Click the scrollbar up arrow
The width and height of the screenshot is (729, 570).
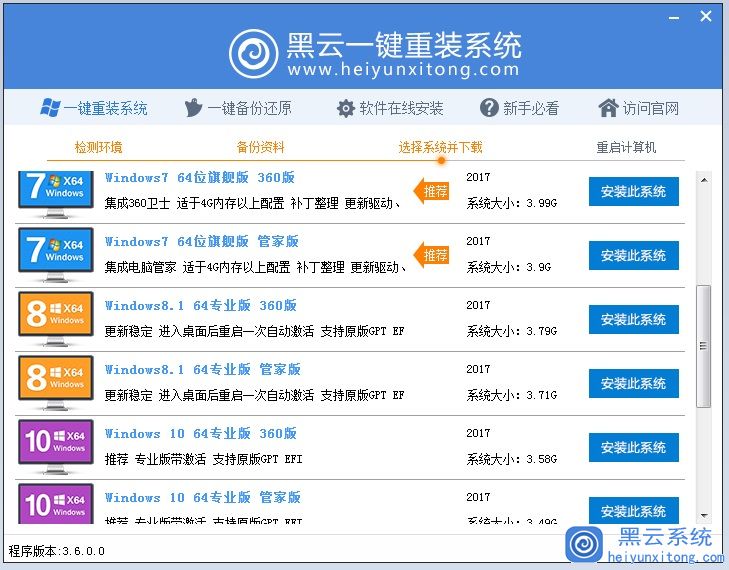pyautogui.click(x=704, y=180)
